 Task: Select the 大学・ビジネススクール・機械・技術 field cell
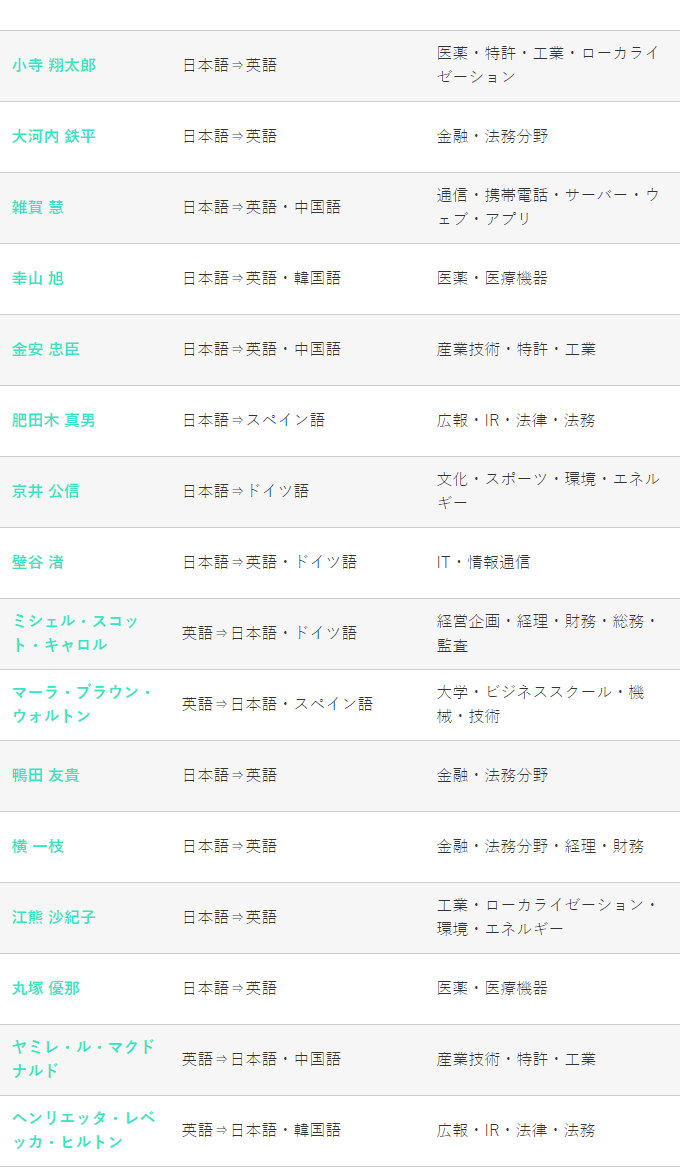click(540, 704)
